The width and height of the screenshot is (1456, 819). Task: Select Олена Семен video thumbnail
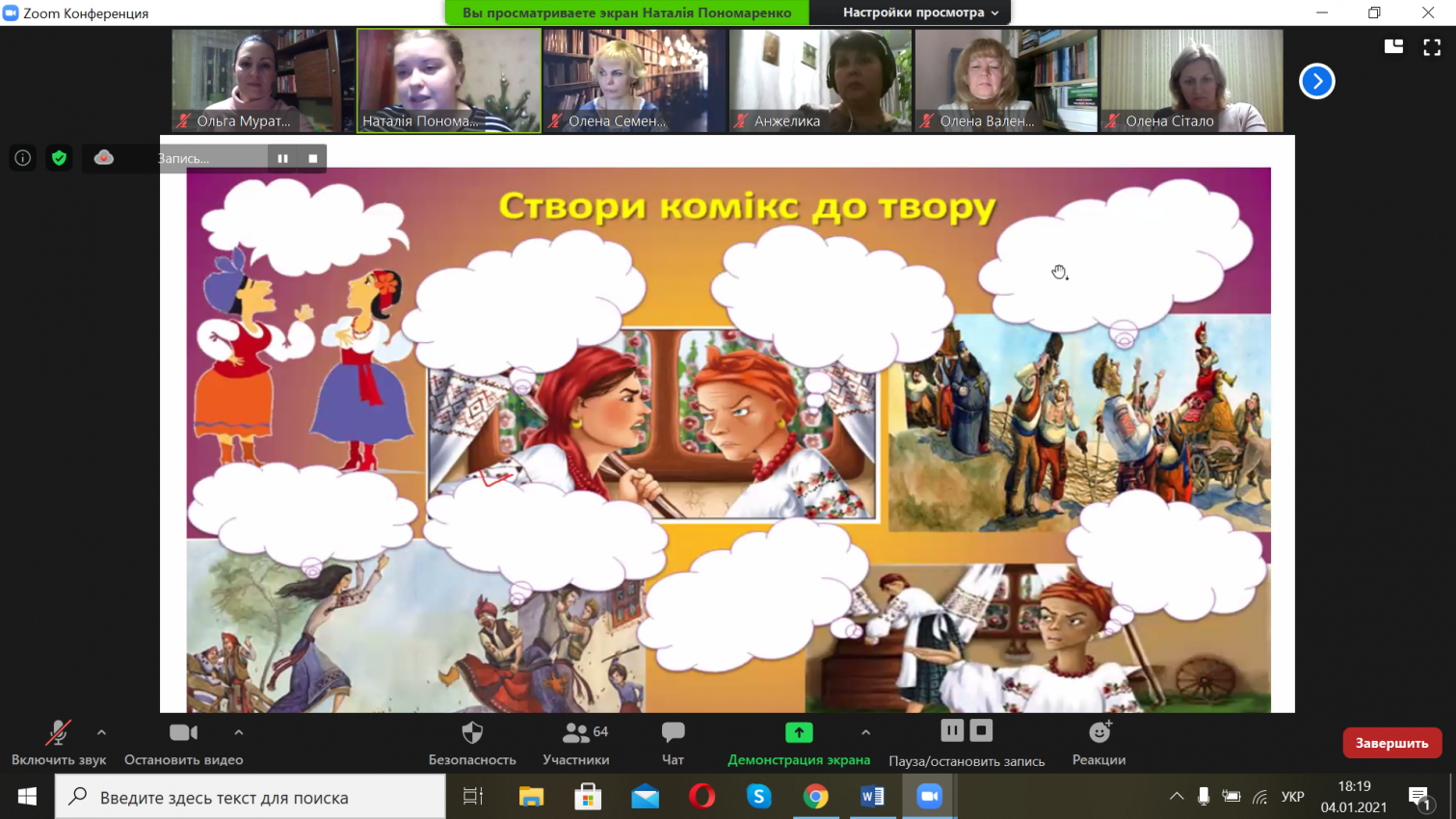click(x=634, y=80)
